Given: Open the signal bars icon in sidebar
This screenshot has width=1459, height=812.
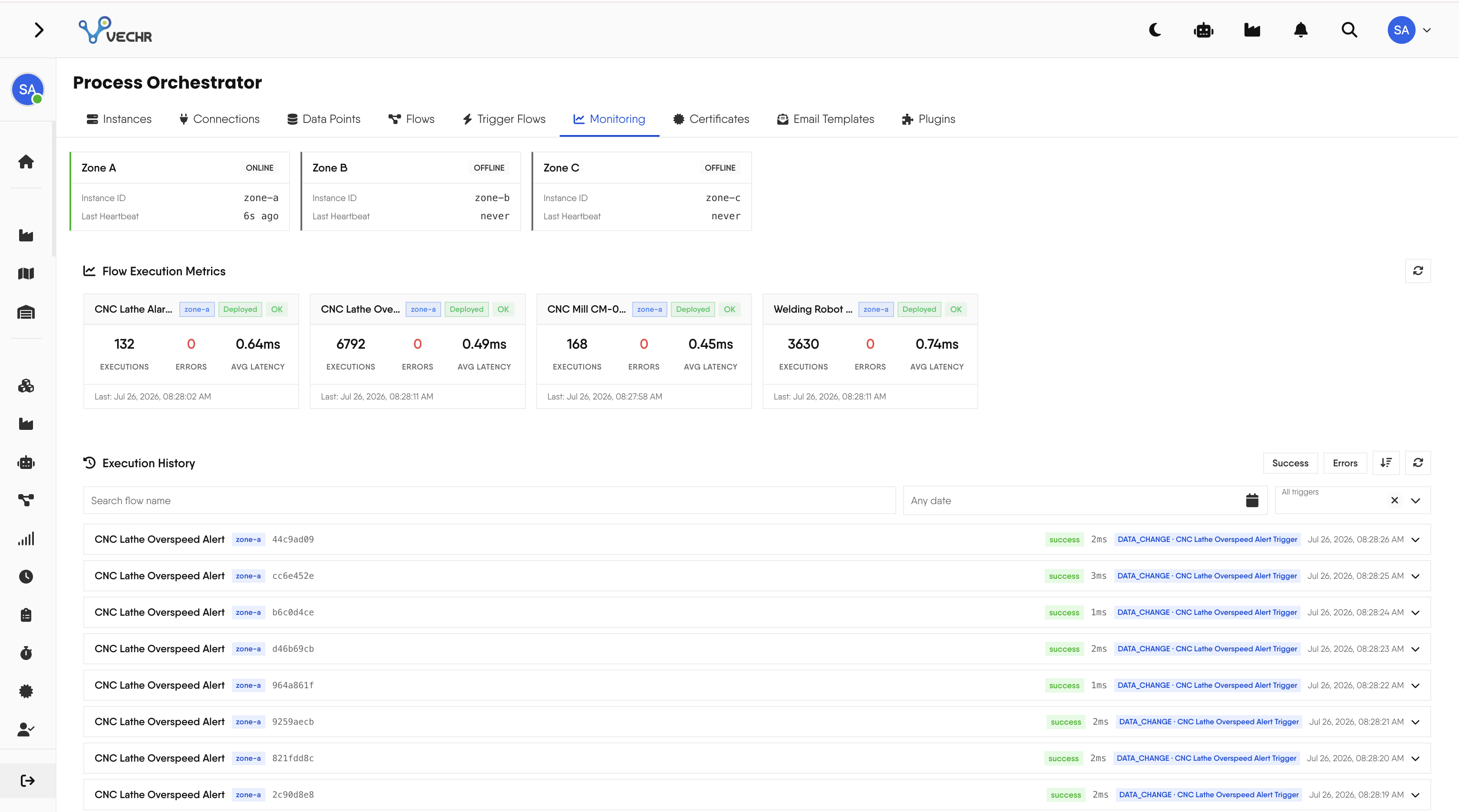Looking at the screenshot, I should (26, 538).
